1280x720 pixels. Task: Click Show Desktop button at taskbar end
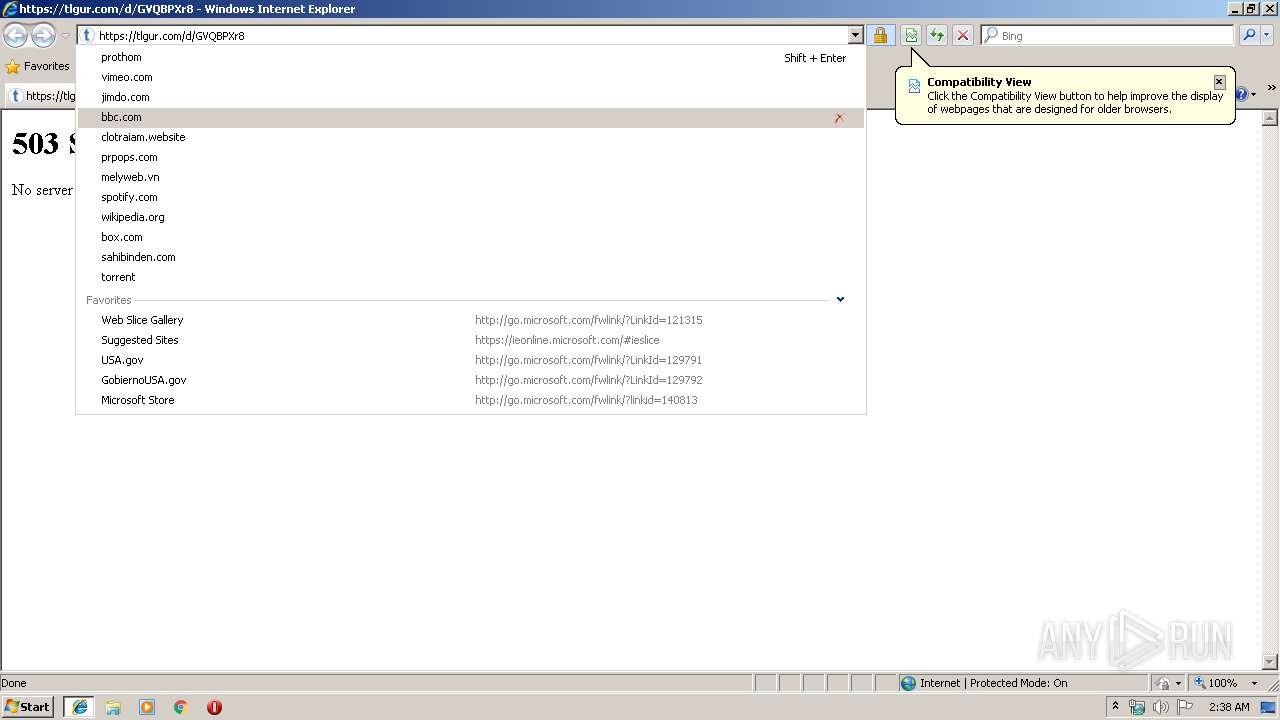click(1269, 707)
